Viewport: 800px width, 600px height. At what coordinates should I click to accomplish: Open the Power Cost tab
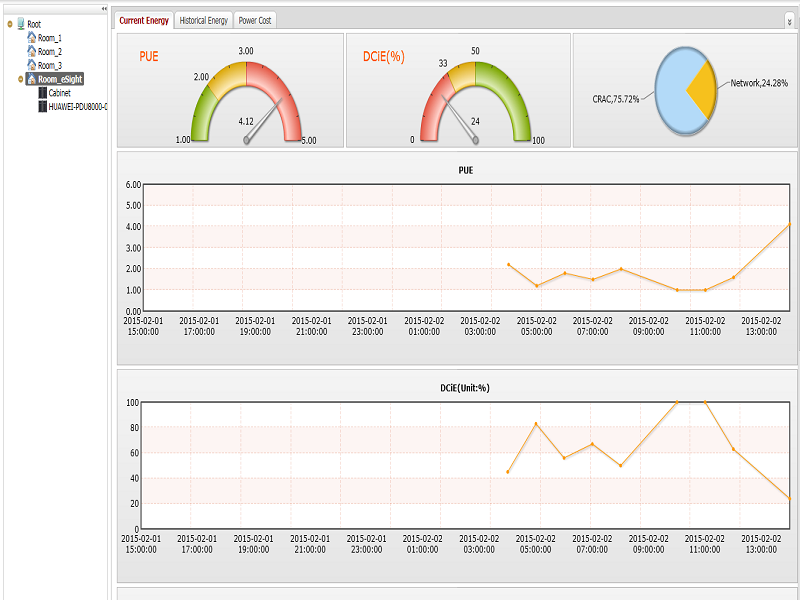coord(255,20)
